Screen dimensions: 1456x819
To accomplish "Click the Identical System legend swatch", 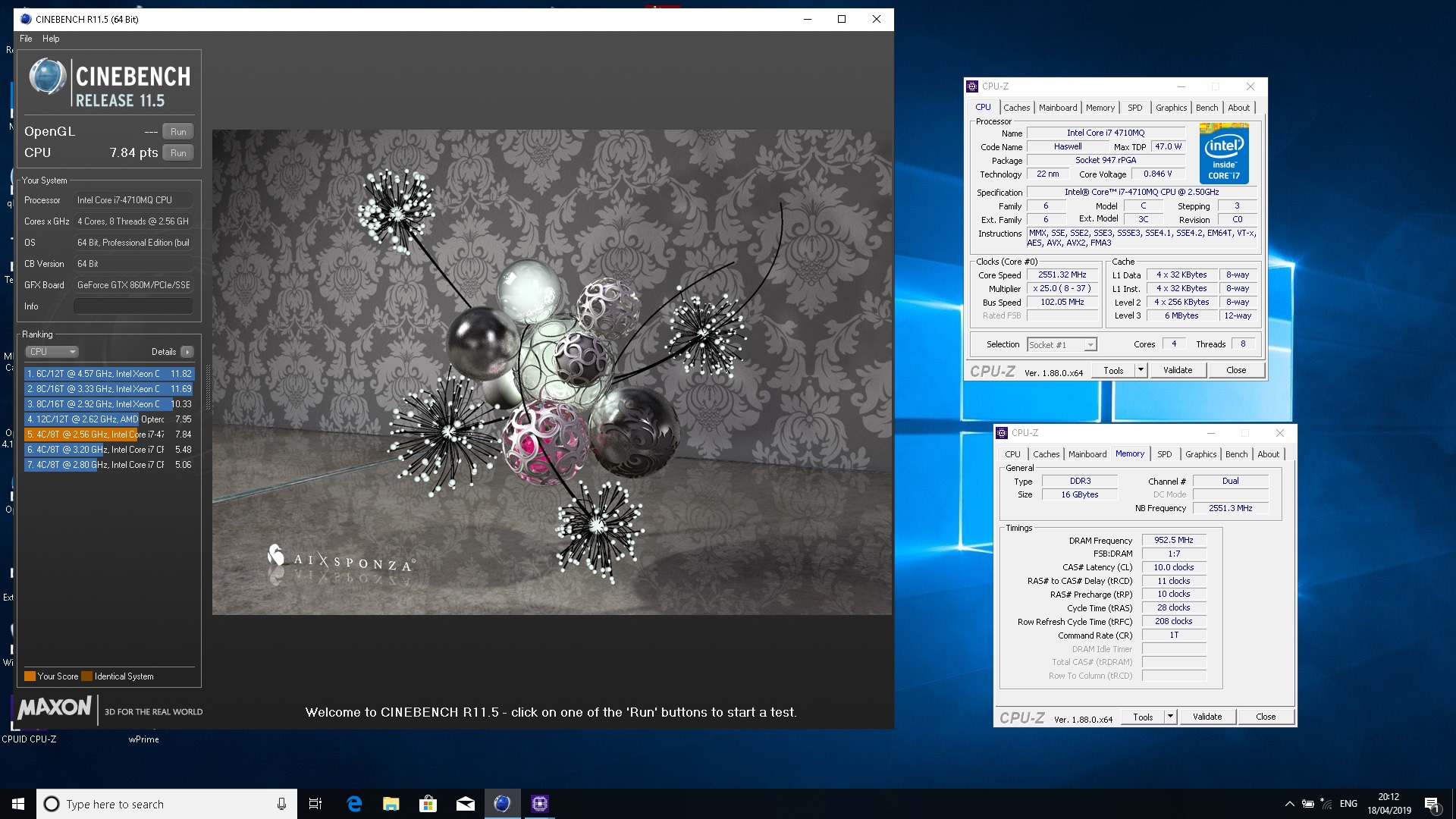I will pyautogui.click(x=86, y=676).
